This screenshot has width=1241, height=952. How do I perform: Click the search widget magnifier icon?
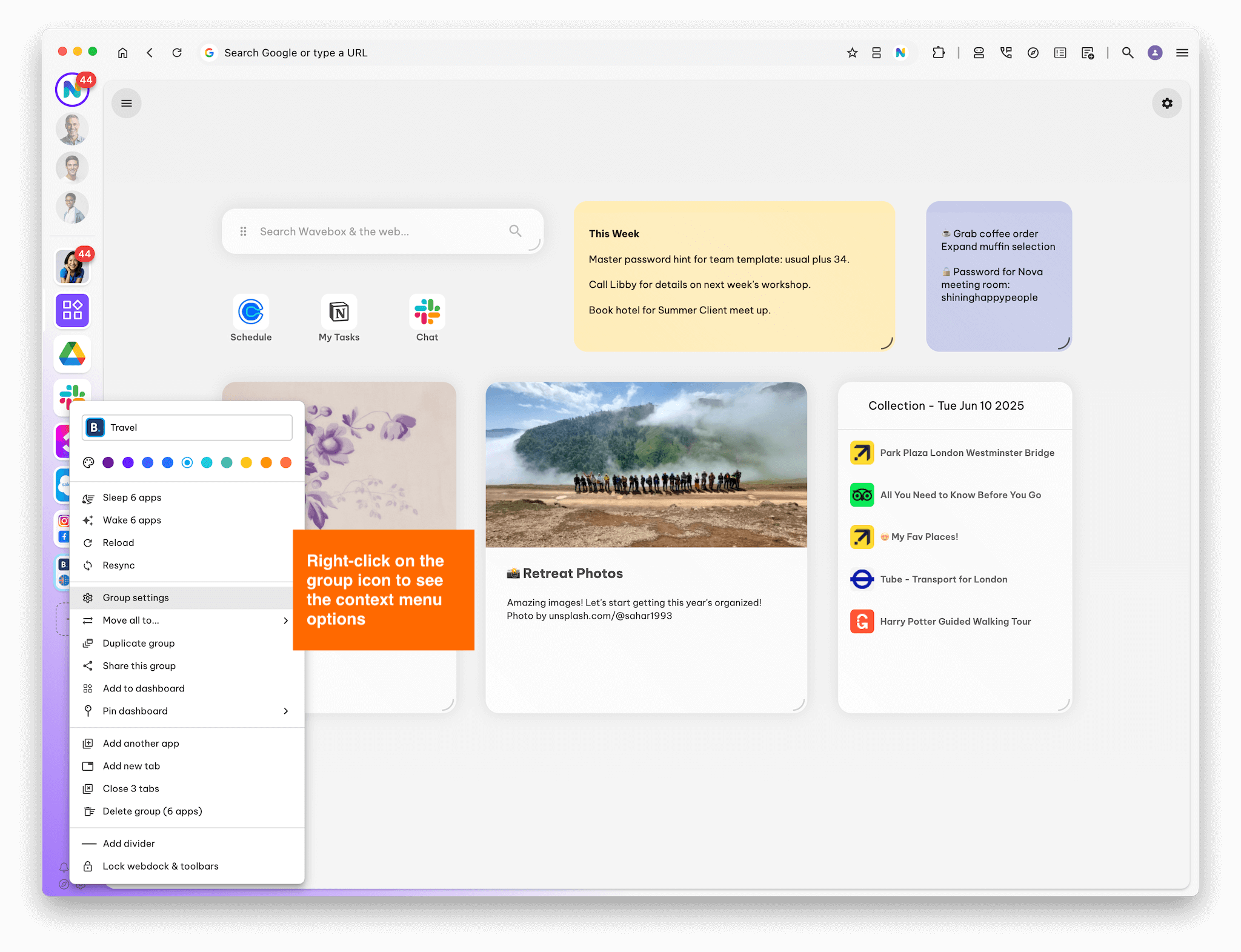pos(515,231)
